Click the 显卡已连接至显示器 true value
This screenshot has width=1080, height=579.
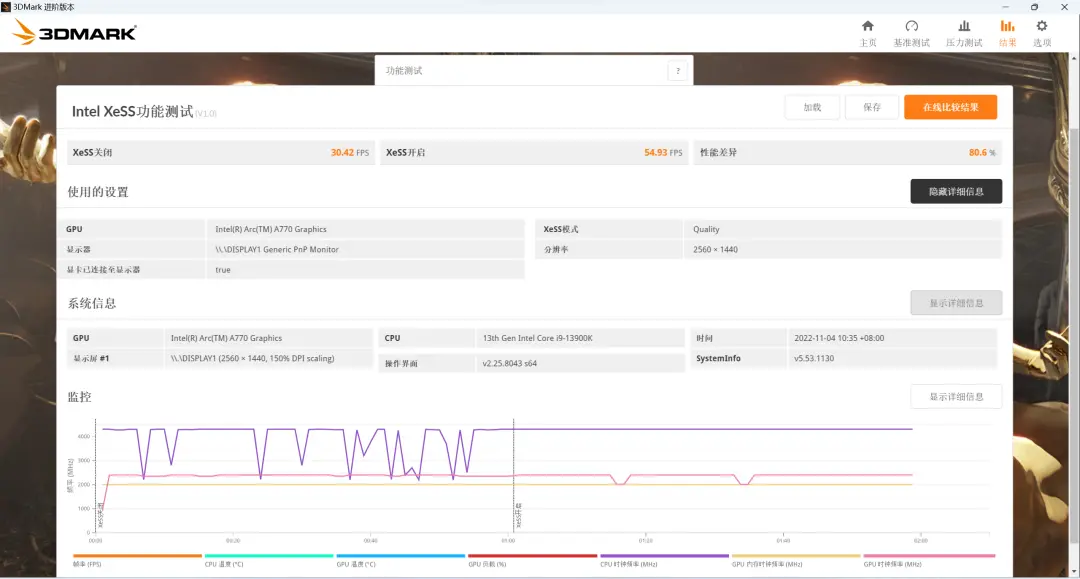point(222,270)
